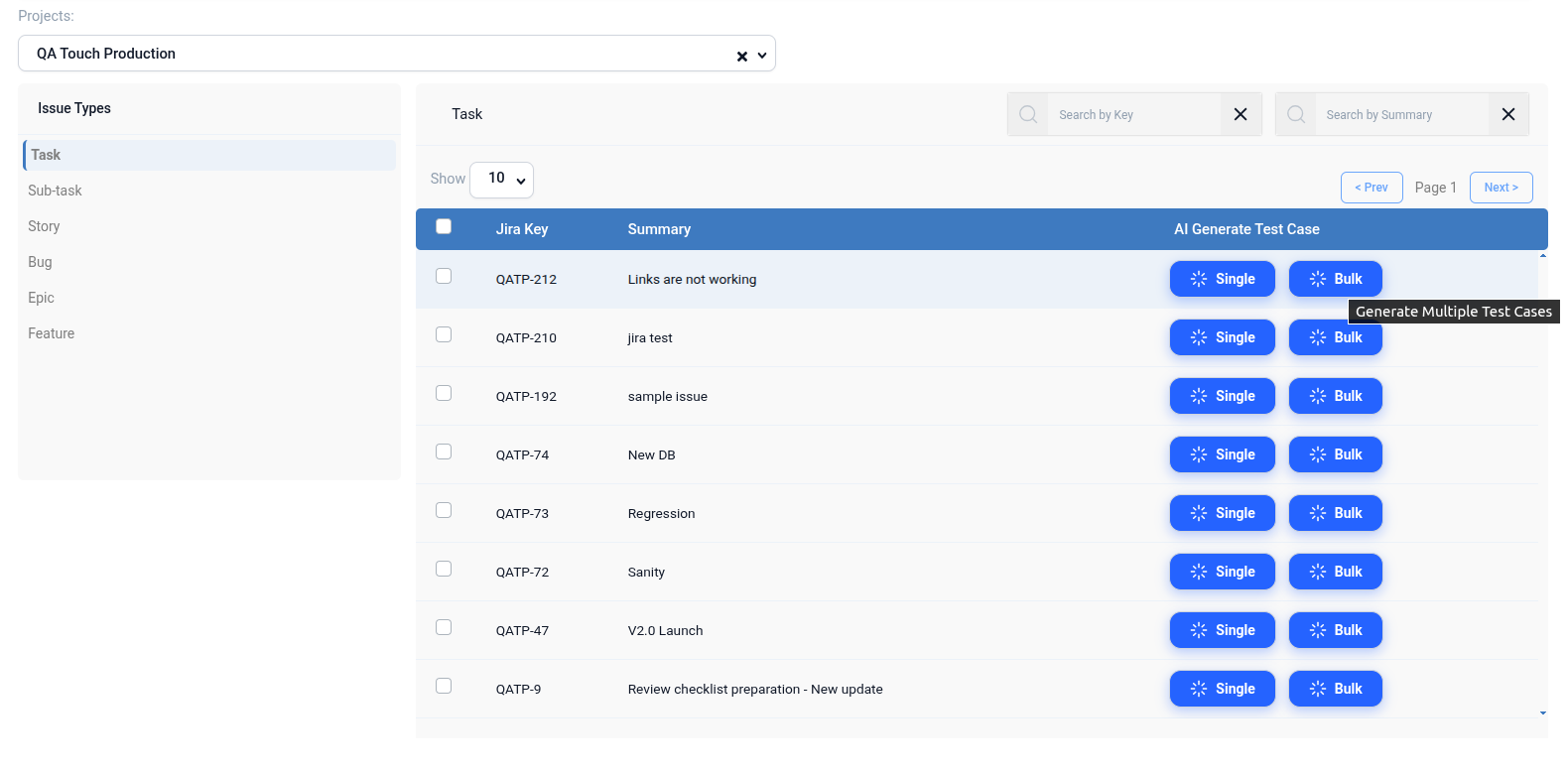Open the Projects dropdown
Screen dimensions: 1568x776
point(762,56)
